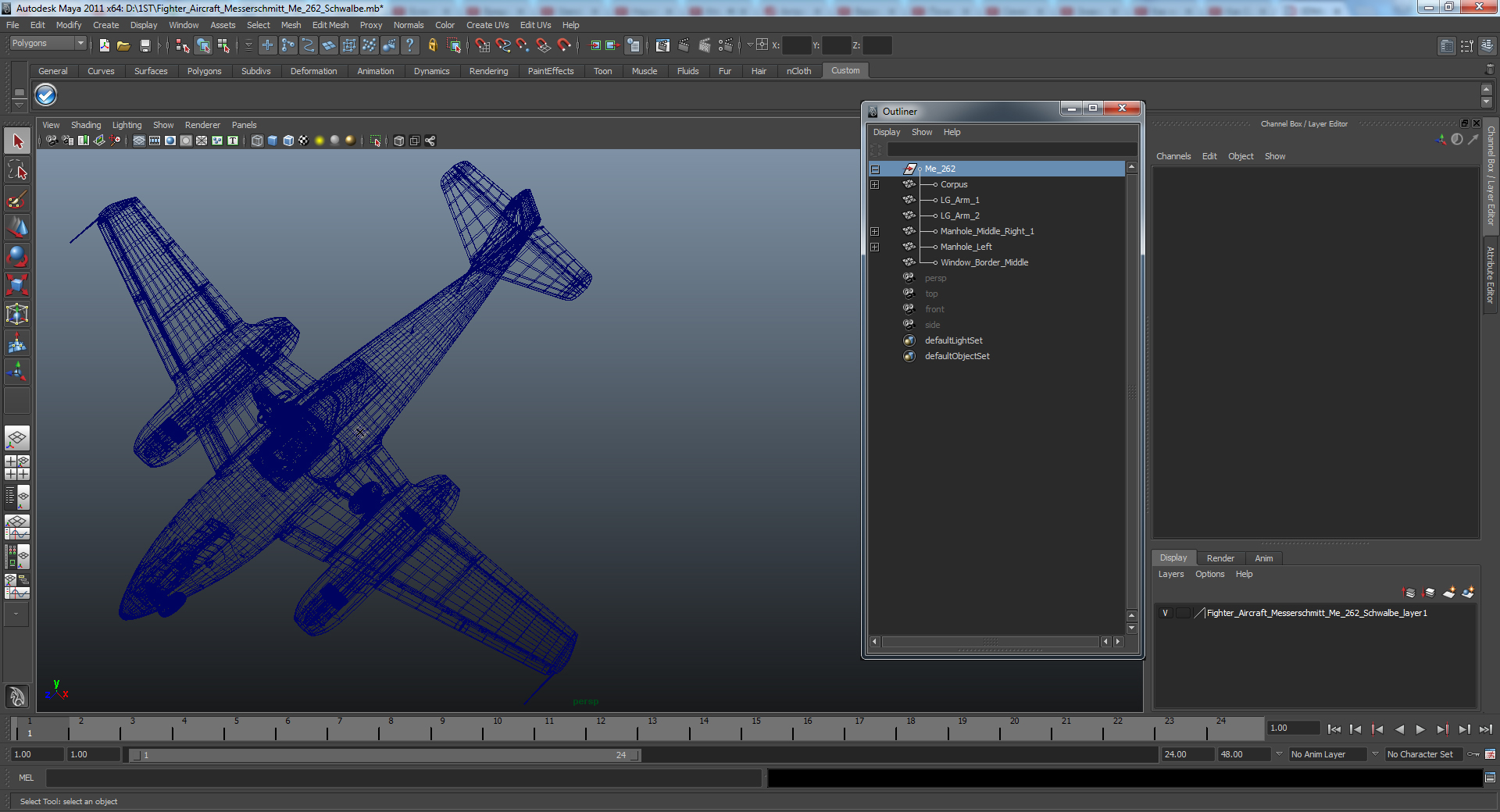Open the Render layer tab
Screen dimensions: 1500x812
(1220, 558)
